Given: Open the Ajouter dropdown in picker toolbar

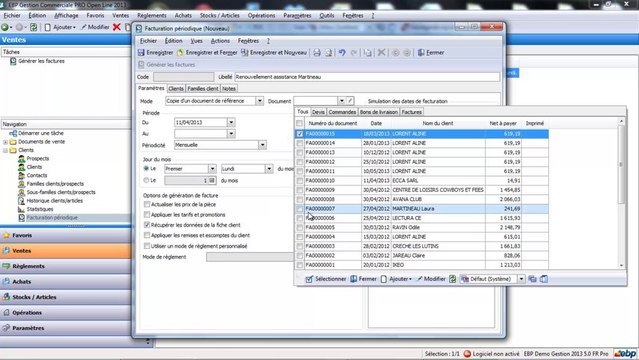Looking at the screenshot, I should [396, 279].
